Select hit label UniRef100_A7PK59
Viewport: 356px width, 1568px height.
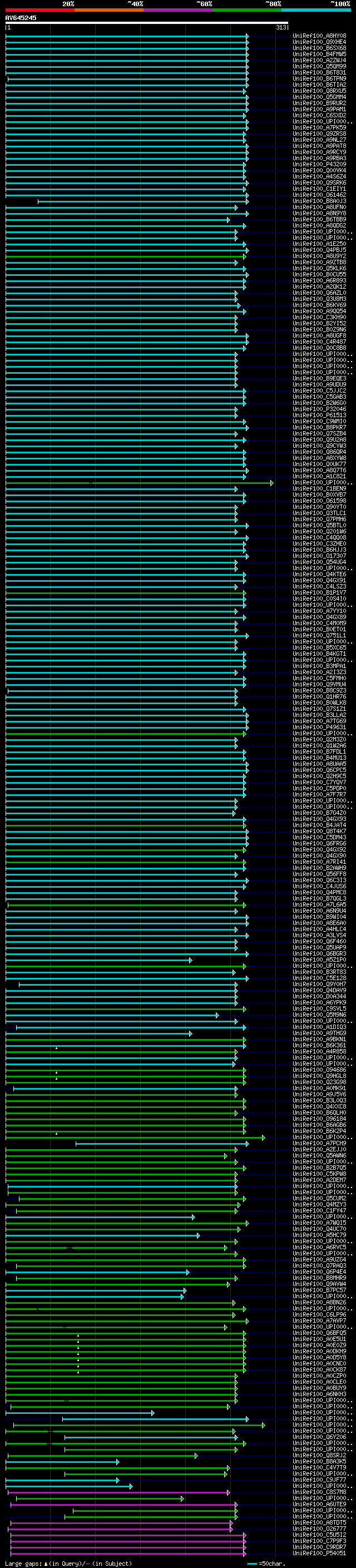pos(319,128)
